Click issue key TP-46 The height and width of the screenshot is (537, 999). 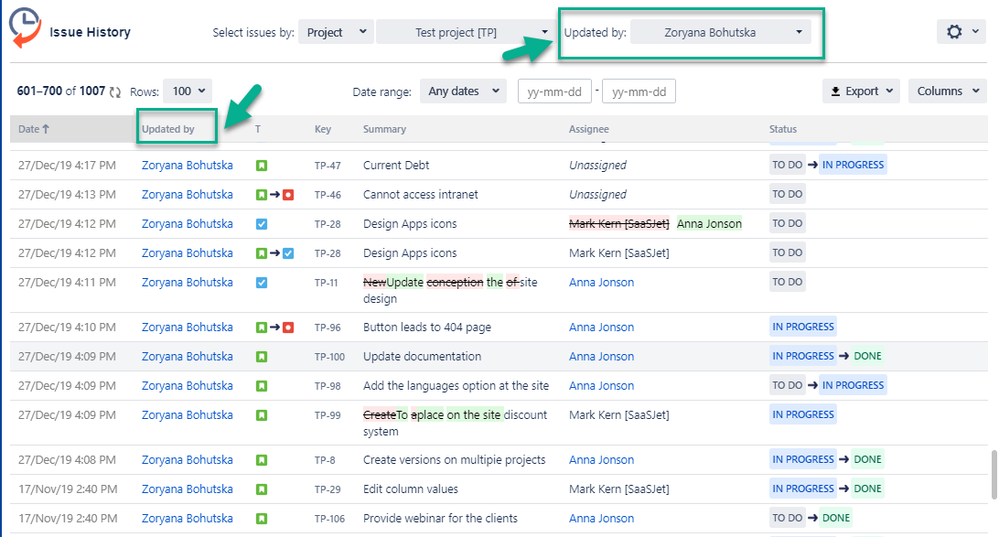(x=327, y=195)
